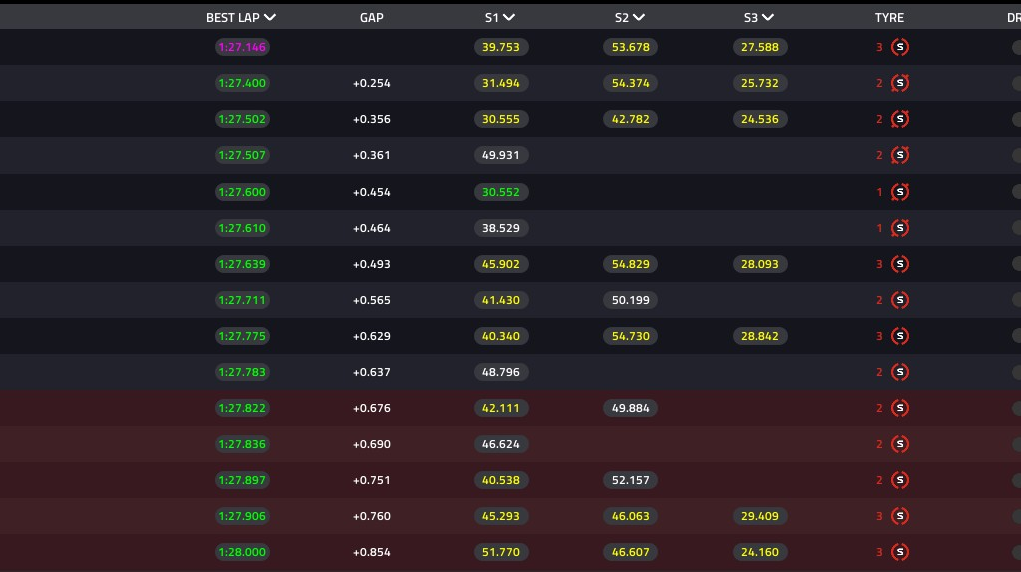1021x572 pixels.
Task: Open the S1 column chevron
Action: point(509,18)
